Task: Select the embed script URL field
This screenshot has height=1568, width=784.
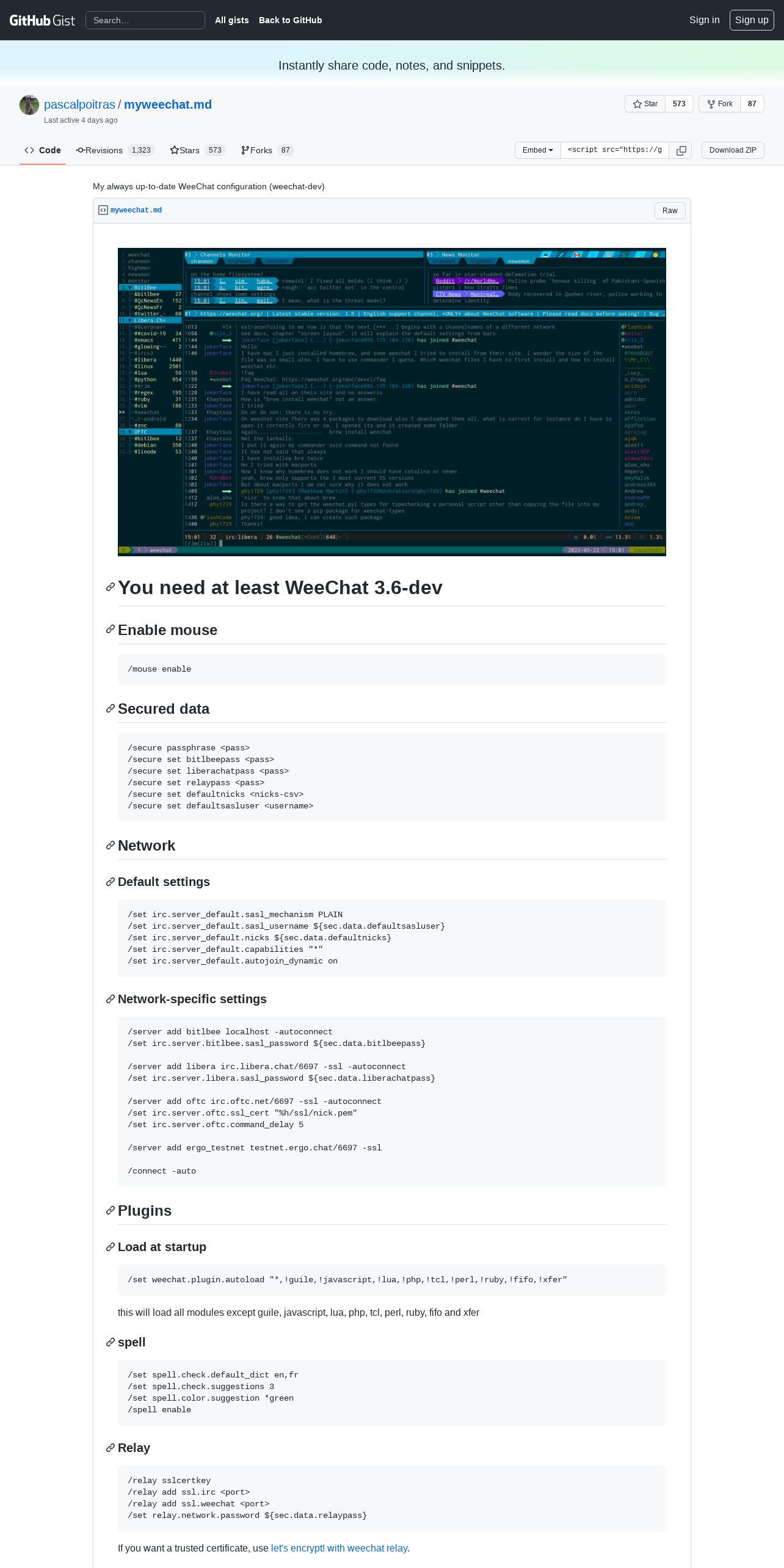Action: click(x=615, y=150)
